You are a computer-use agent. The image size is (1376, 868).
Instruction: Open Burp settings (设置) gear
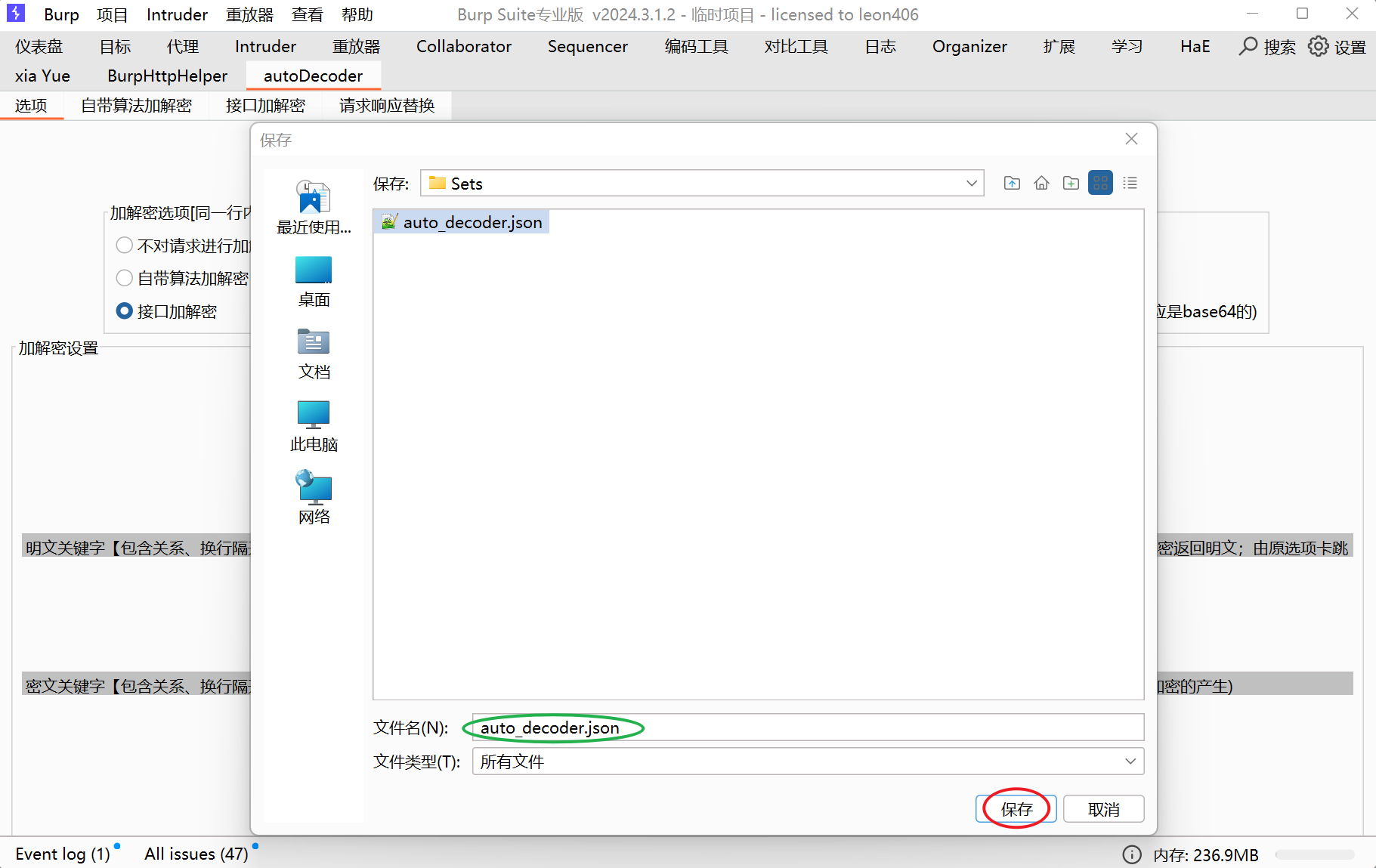(1337, 47)
